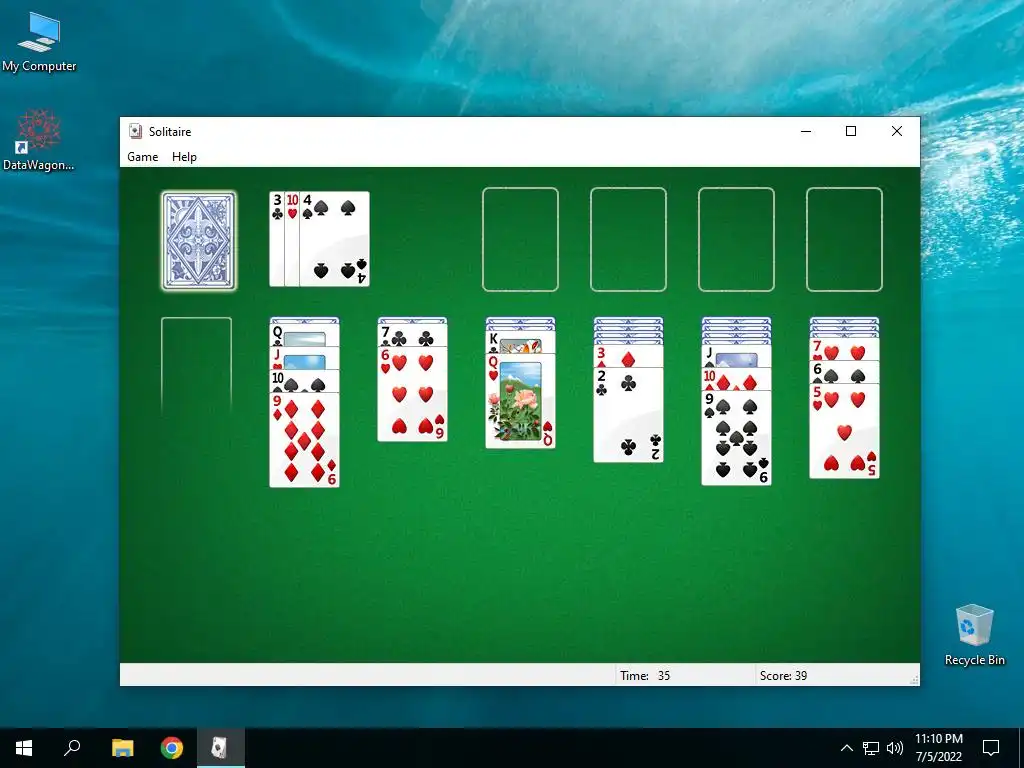Image resolution: width=1024 pixels, height=768 pixels.
Task: Select the Queen of hearts card
Action: [x=520, y=401]
